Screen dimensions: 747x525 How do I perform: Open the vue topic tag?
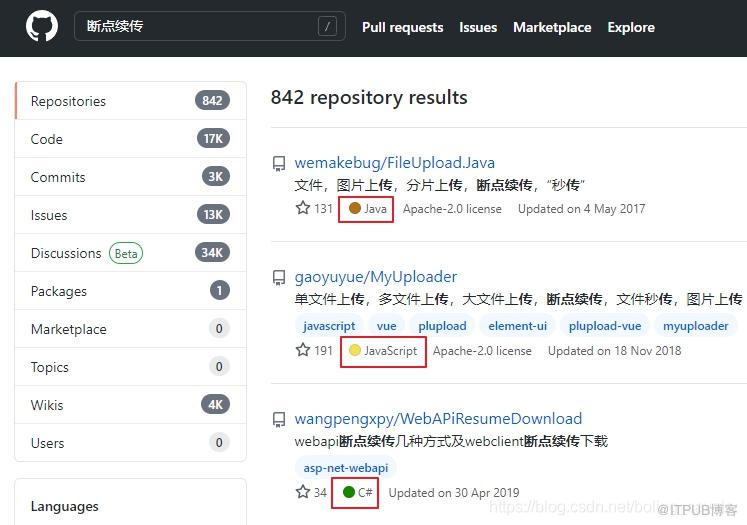(x=386, y=326)
